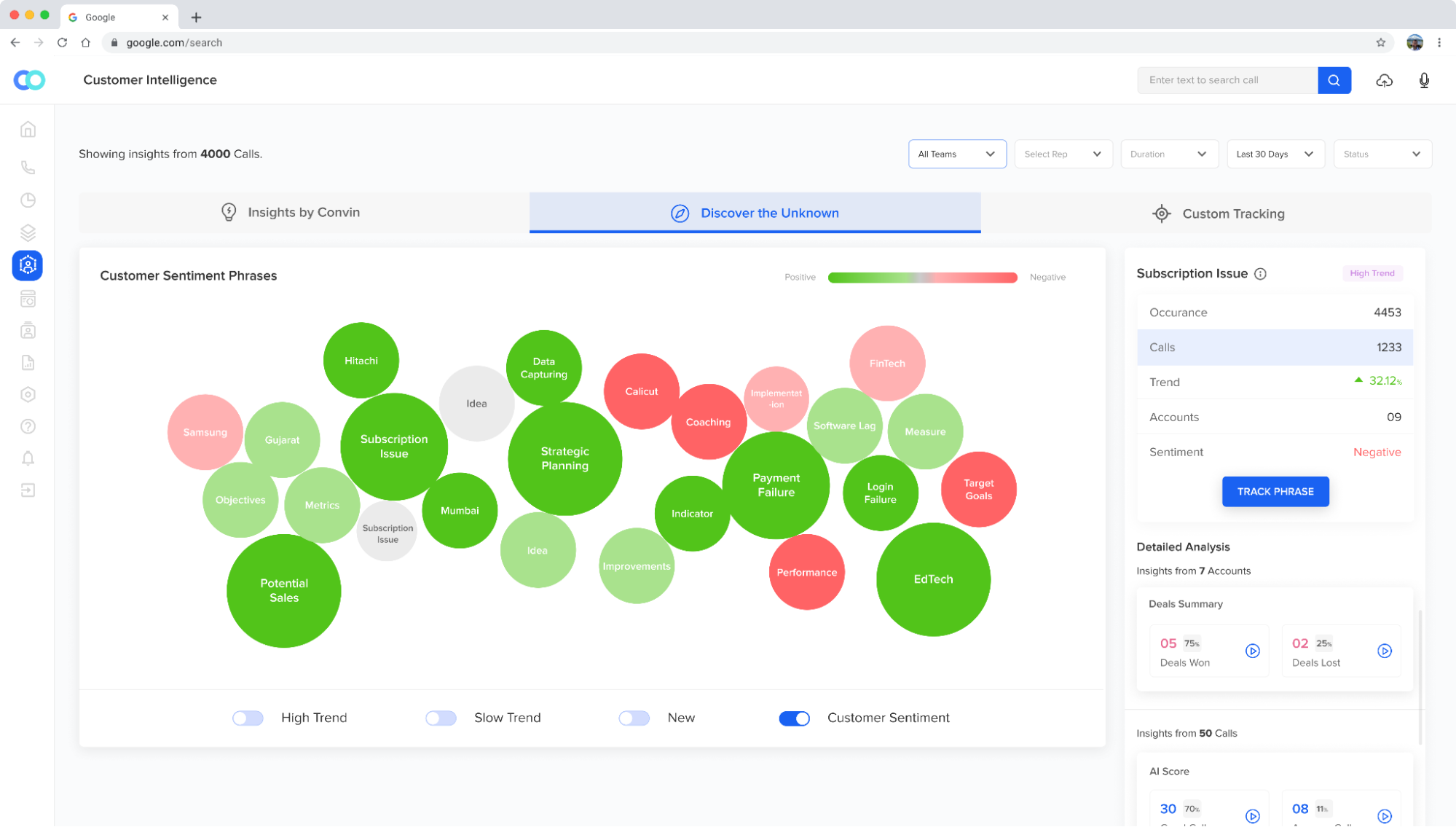Click the notifications bell sidebar icon
Viewport: 1456px width, 827px height.
(x=28, y=458)
